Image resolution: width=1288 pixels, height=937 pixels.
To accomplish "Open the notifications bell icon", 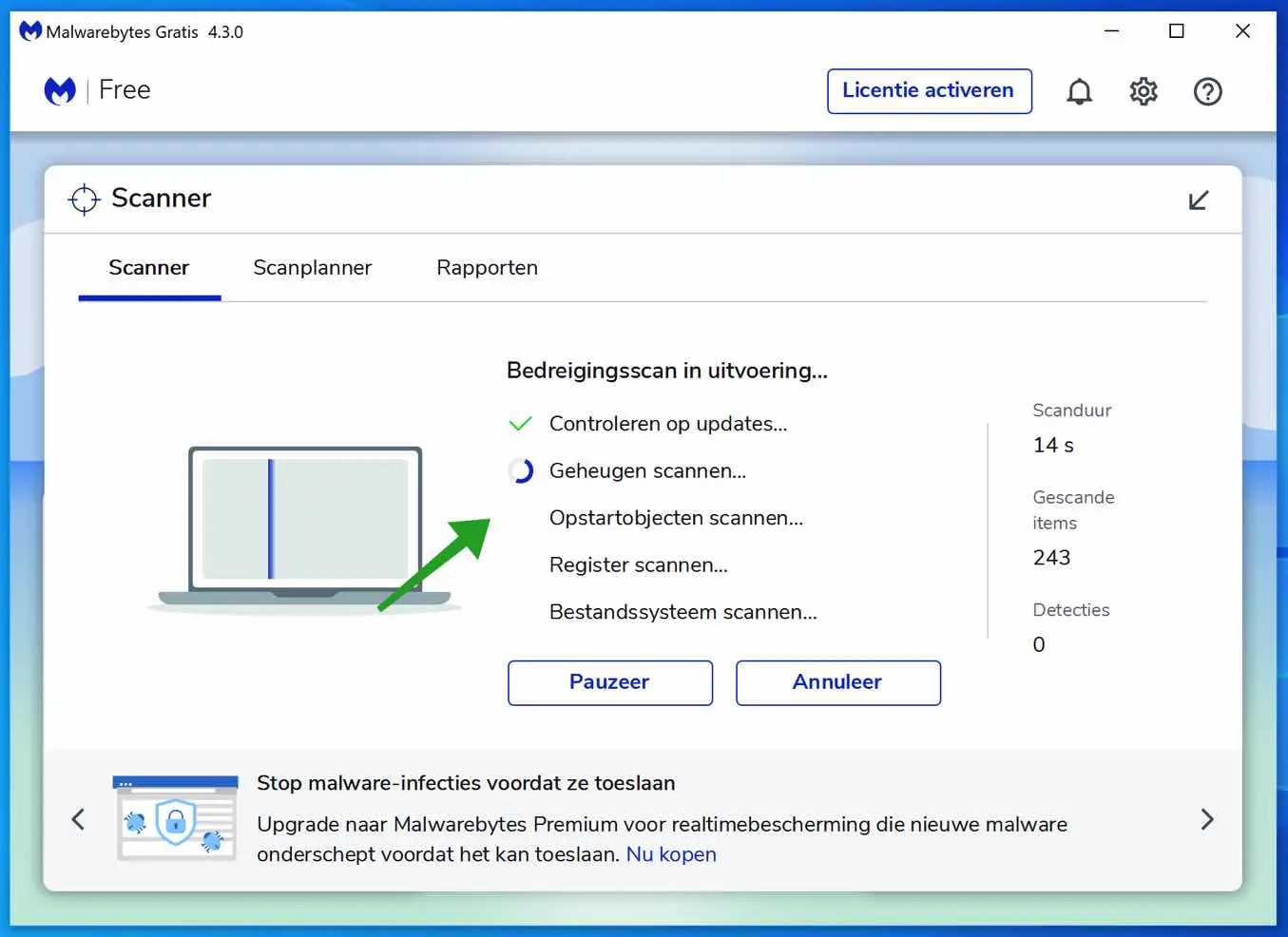I will (x=1079, y=91).
